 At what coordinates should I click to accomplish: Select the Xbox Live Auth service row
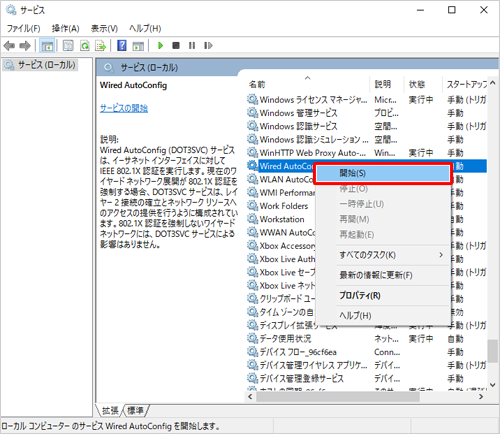(x=281, y=259)
